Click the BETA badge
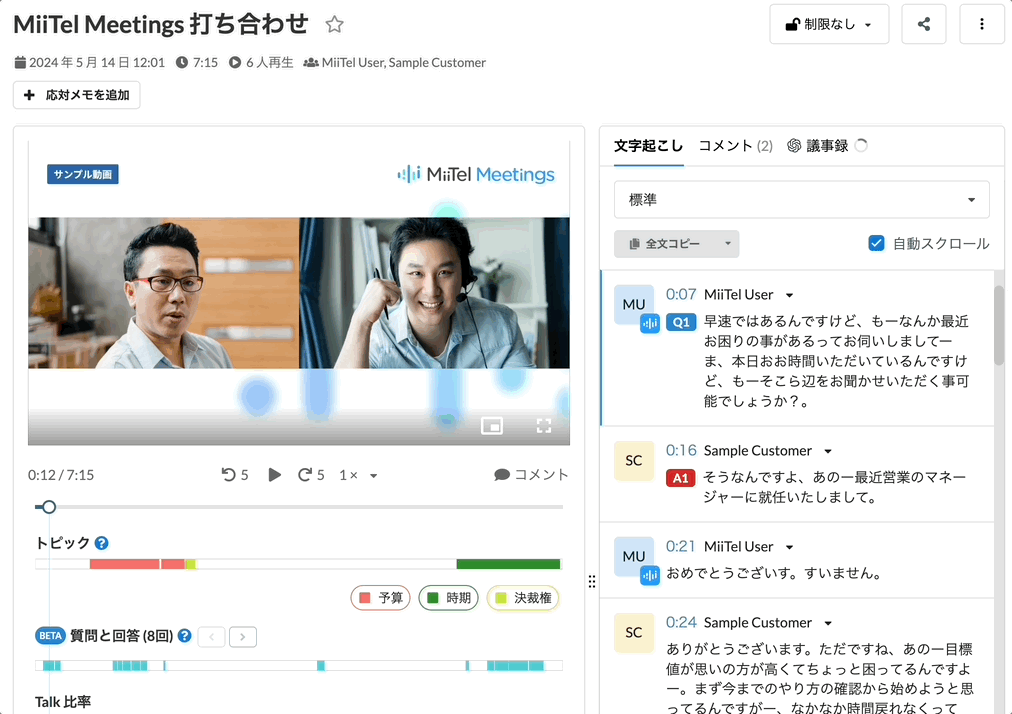Image resolution: width=1012 pixels, height=714 pixels. click(x=50, y=636)
